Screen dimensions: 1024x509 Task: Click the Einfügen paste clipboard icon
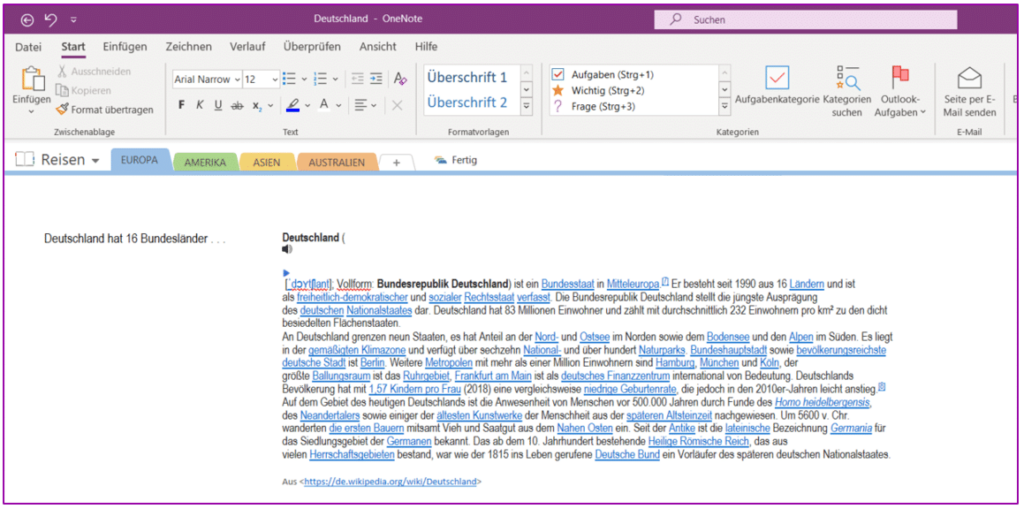click(31, 79)
